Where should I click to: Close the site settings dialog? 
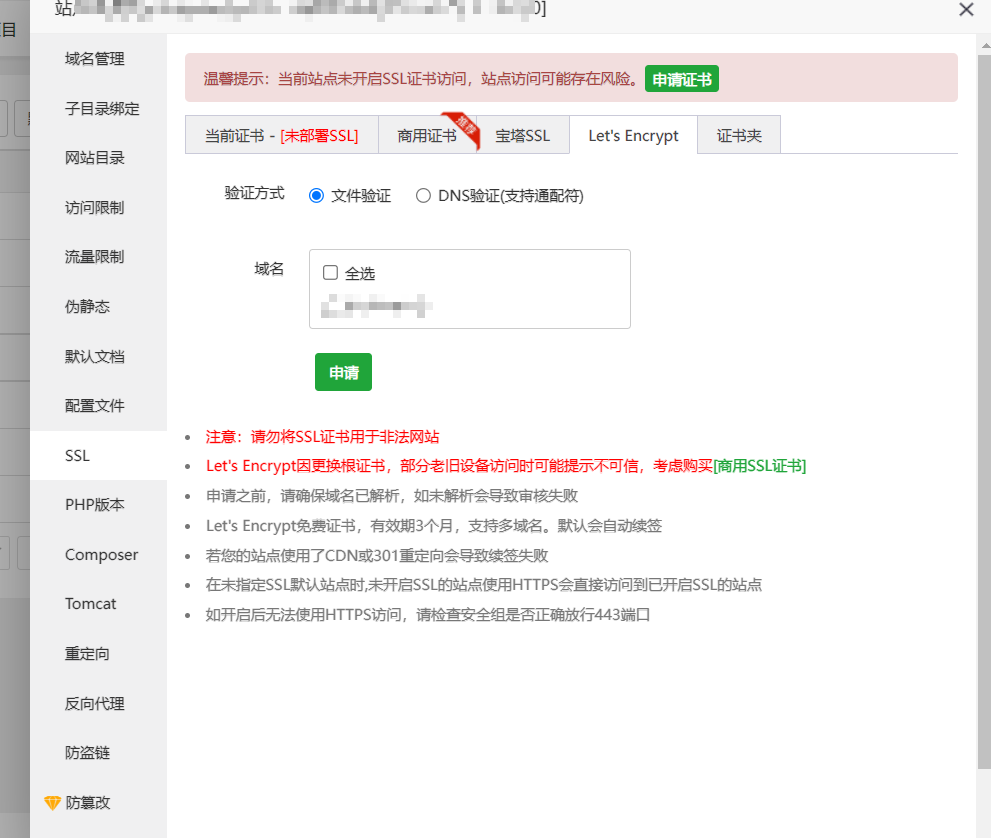coord(966,9)
